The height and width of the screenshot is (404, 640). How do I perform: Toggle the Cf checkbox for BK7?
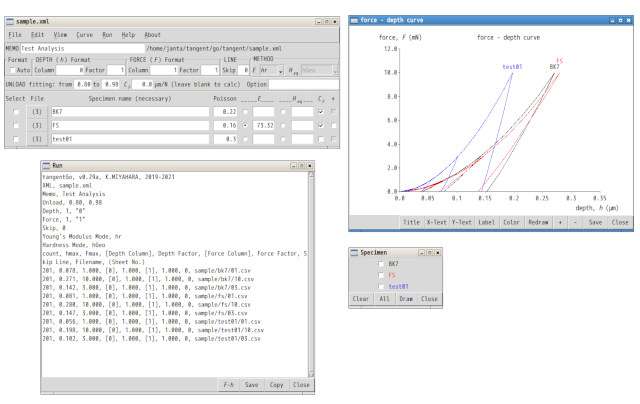(321, 112)
